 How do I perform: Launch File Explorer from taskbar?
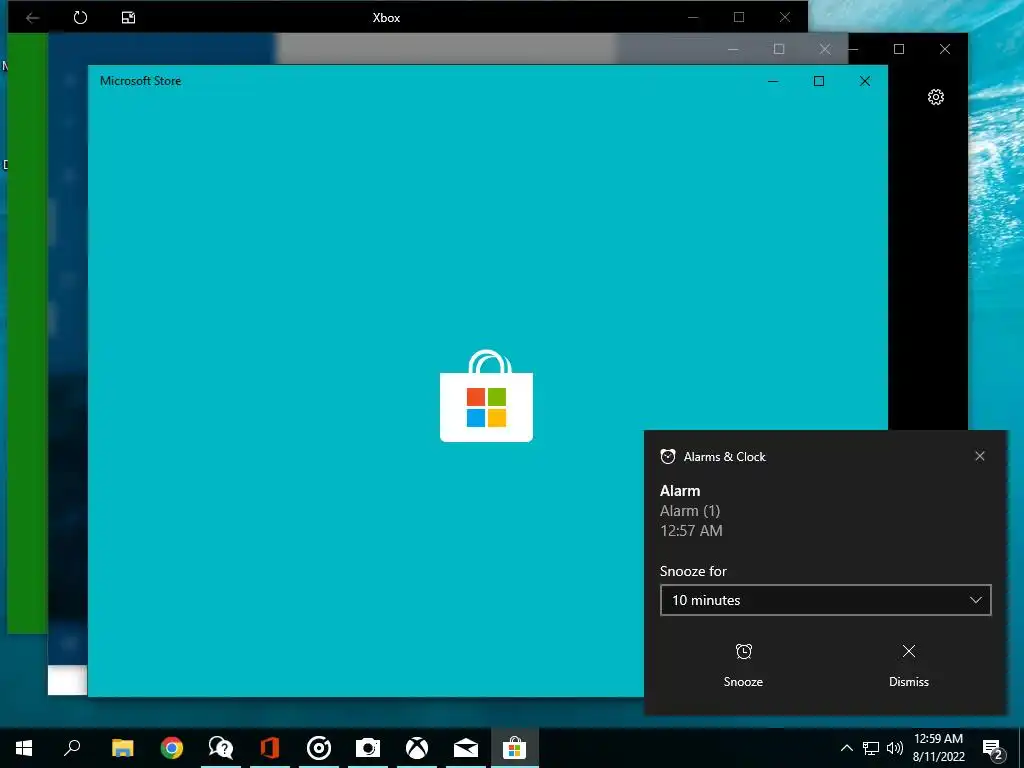point(122,748)
